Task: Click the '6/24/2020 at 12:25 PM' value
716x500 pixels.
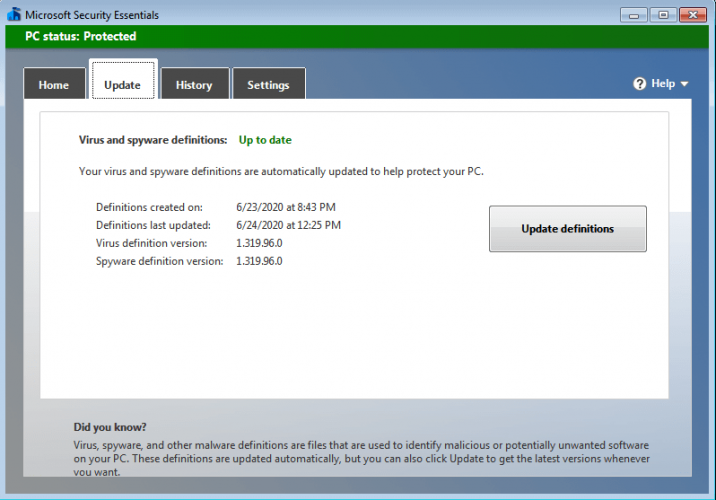Action: click(289, 225)
